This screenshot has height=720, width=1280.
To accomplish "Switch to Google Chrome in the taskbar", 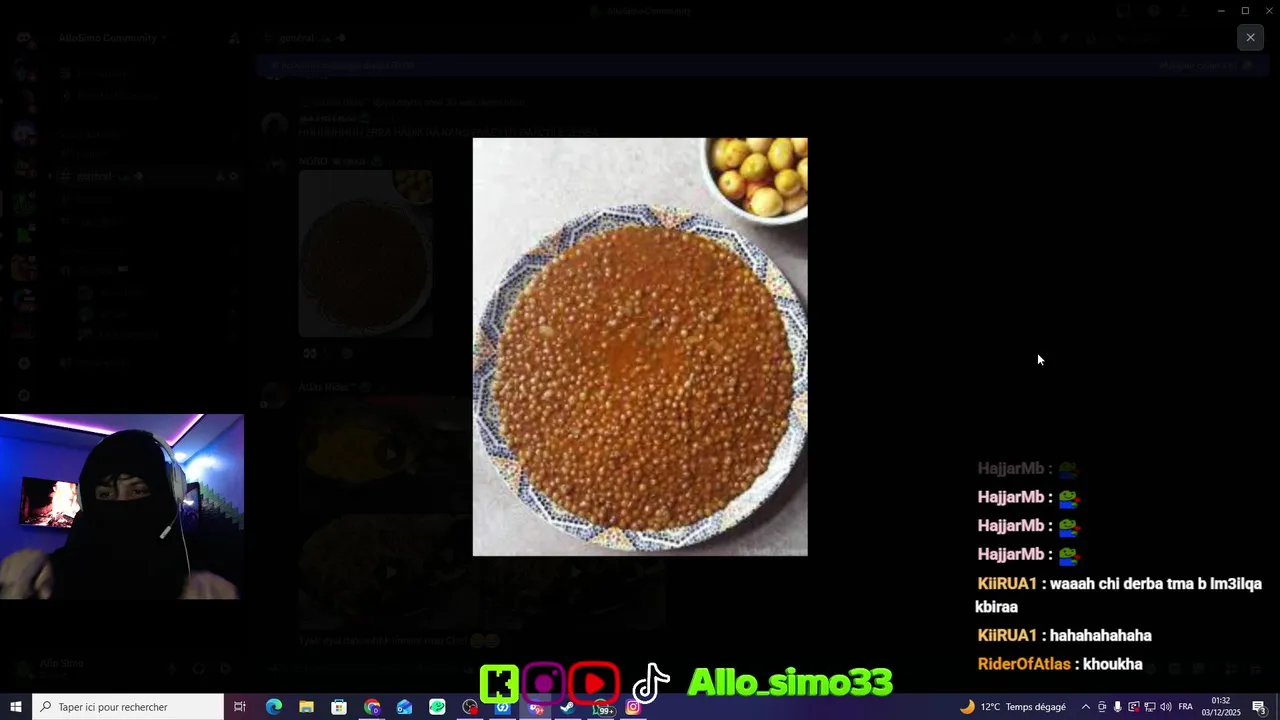I will click(372, 707).
